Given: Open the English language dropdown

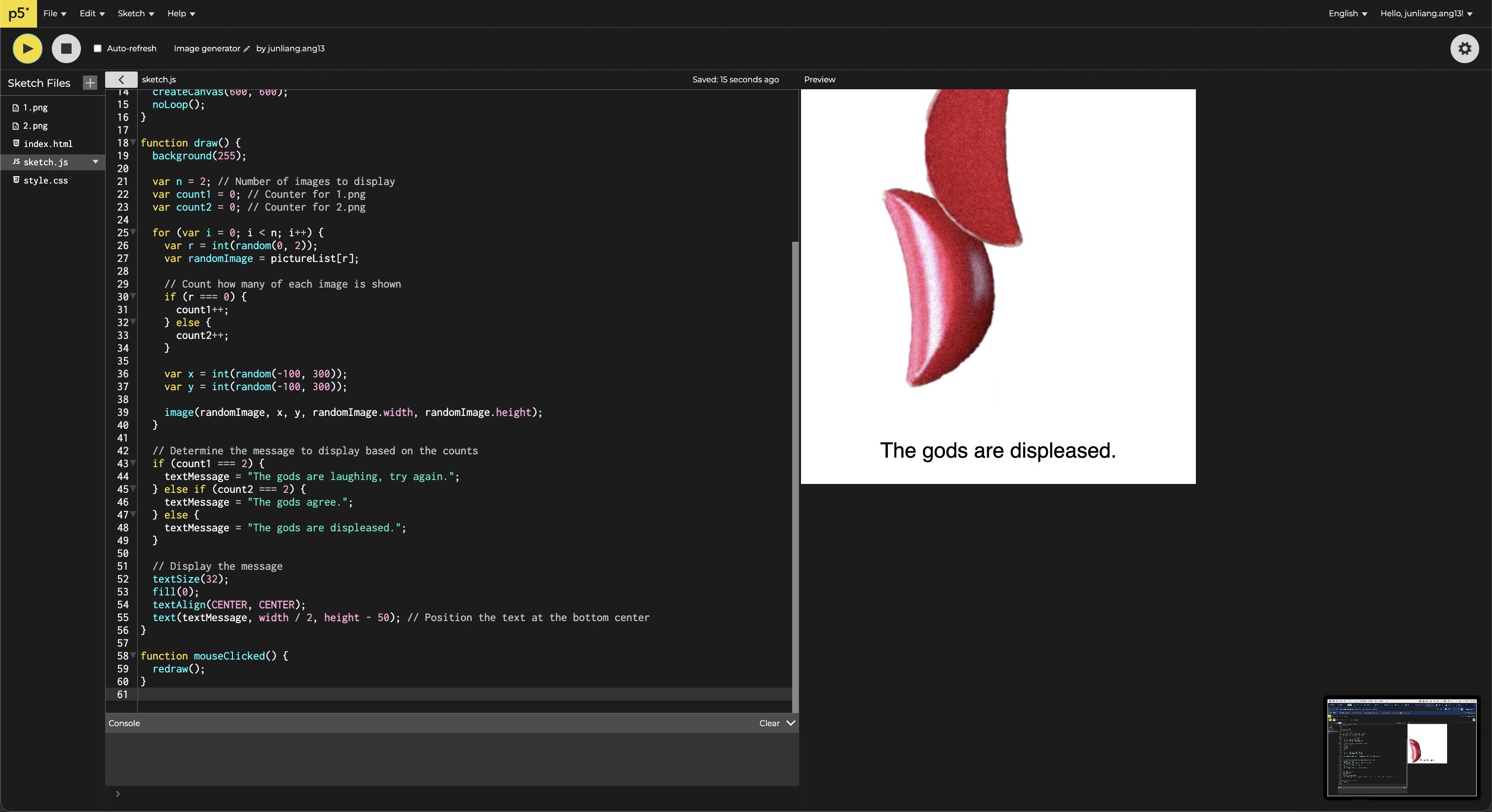Looking at the screenshot, I should click(x=1347, y=13).
